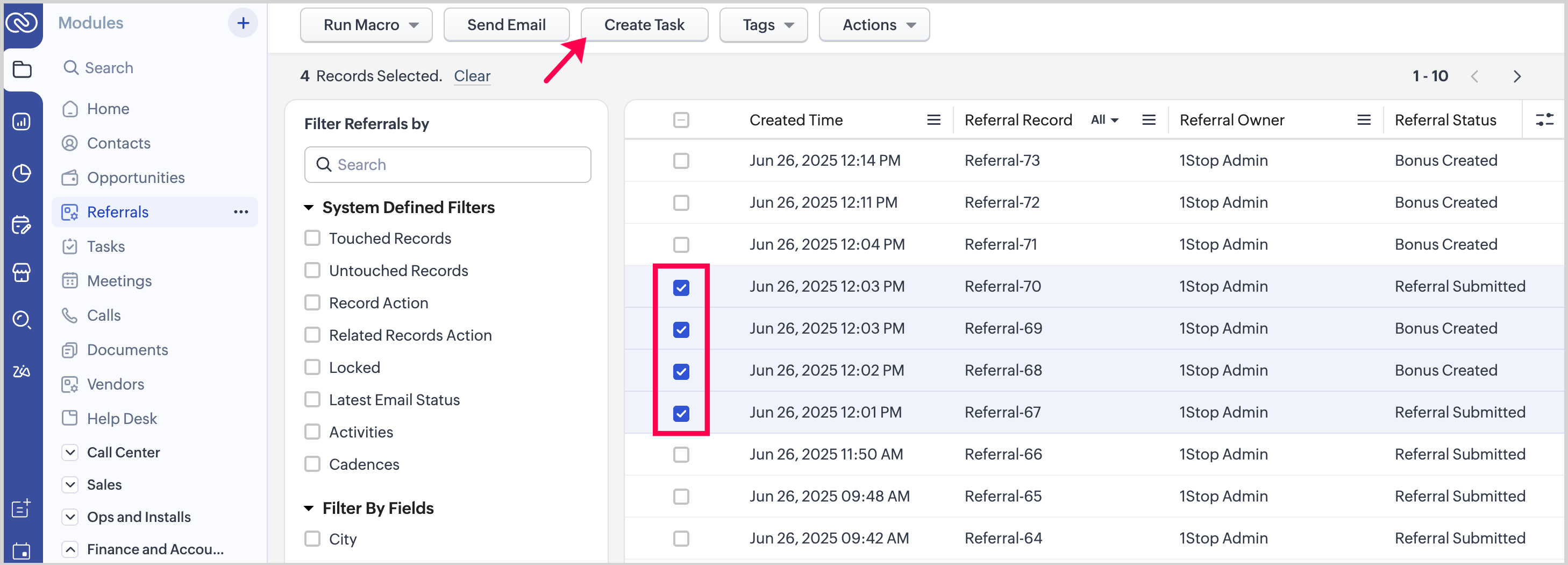Uncheck the Referral-70 row checkbox
Image resolution: width=1568 pixels, height=565 pixels.
pyautogui.click(x=681, y=287)
